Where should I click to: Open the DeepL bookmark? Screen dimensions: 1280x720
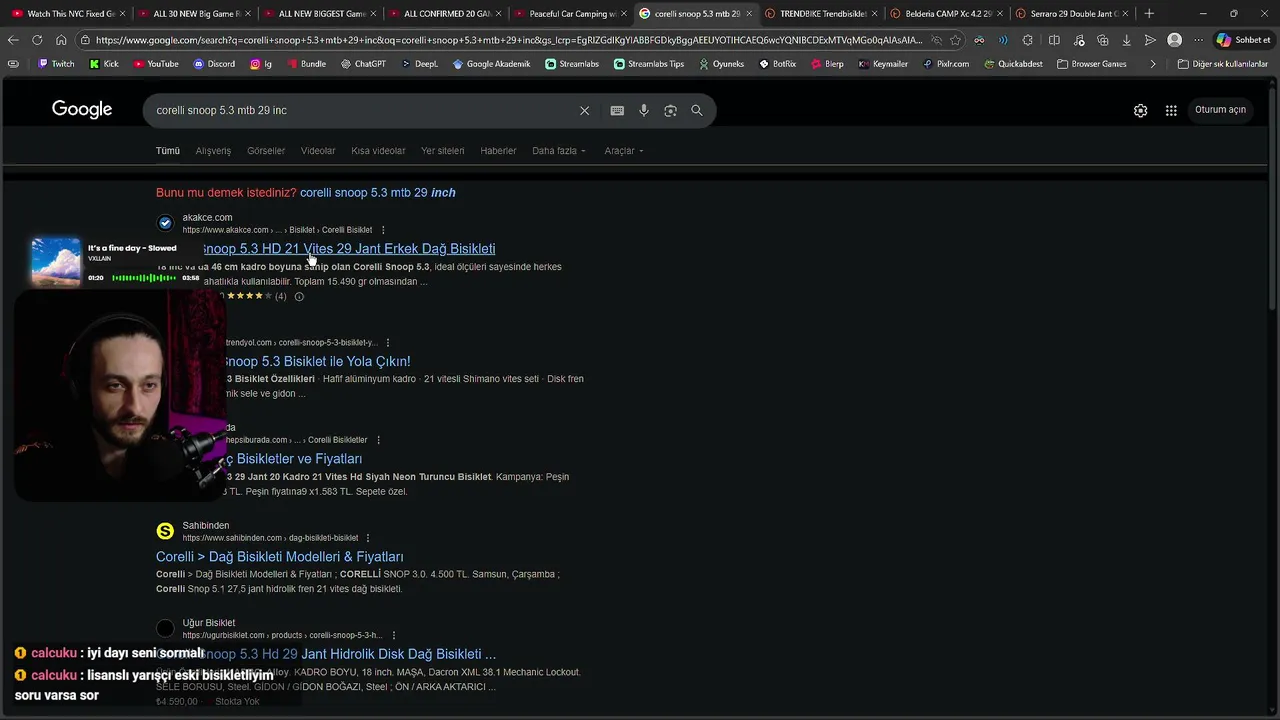coord(419,64)
